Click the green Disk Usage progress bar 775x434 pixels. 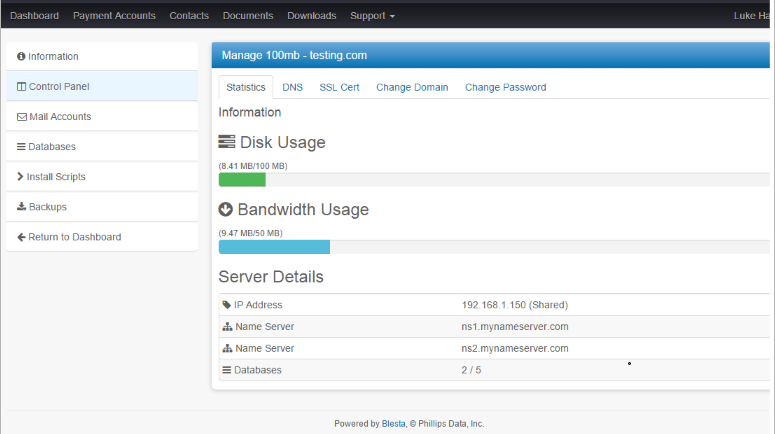click(x=242, y=180)
